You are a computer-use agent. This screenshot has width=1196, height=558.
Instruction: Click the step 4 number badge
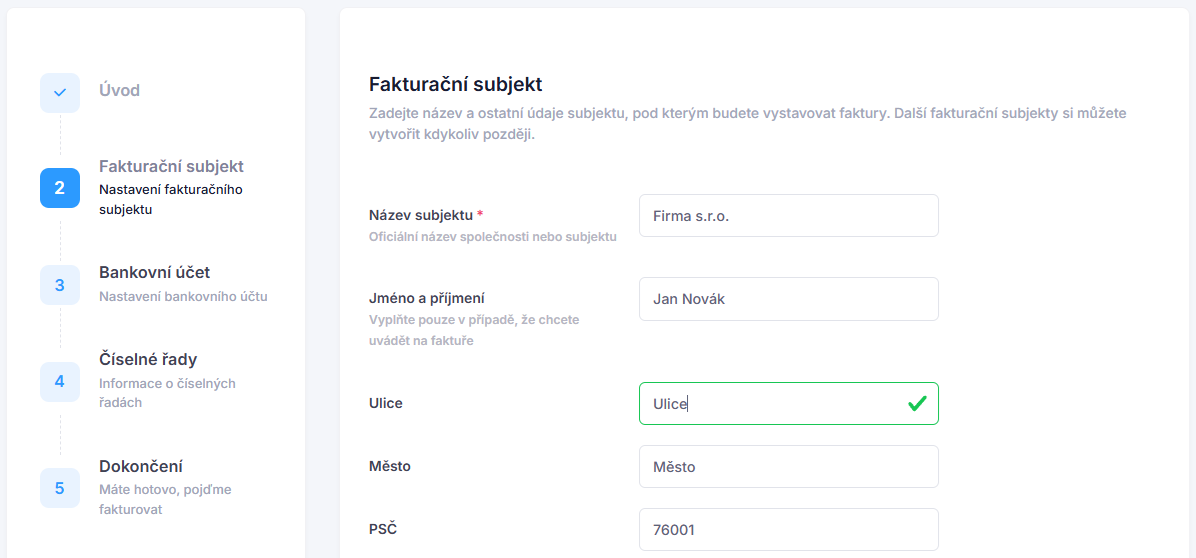point(60,382)
